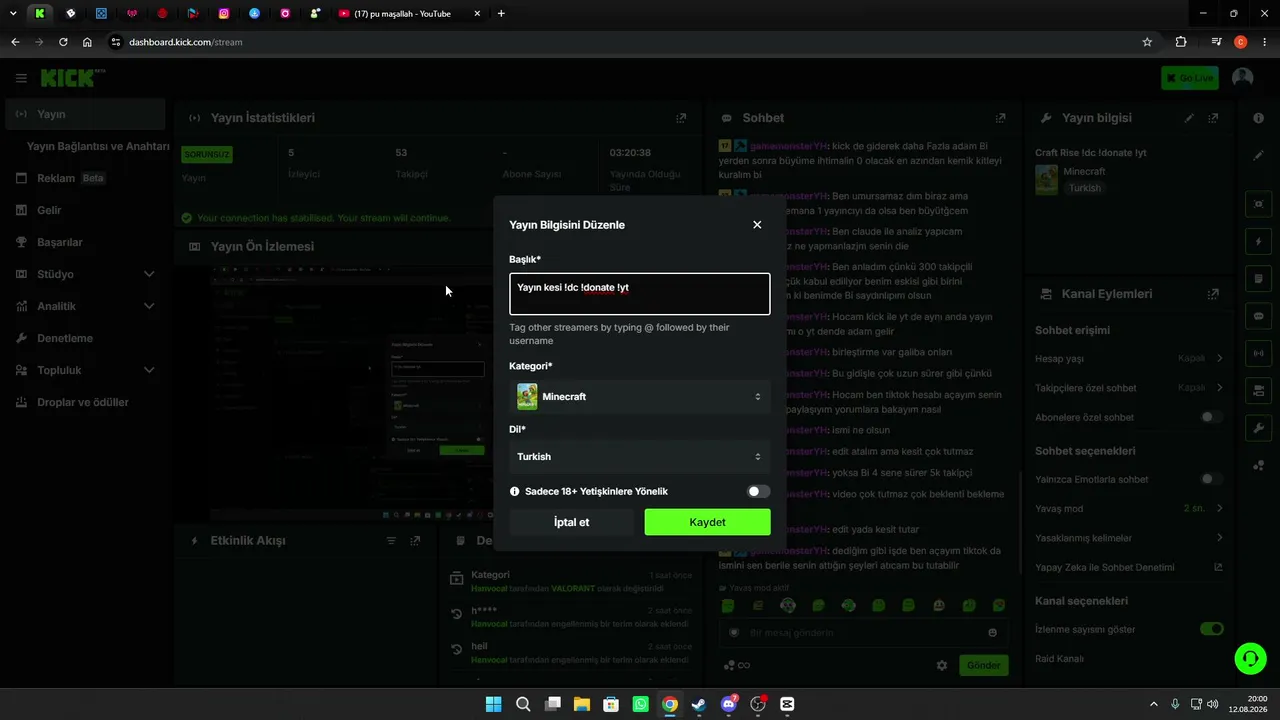
Task: Open Yapay Zeka ile Sohbet Denetimi link
Action: tap(1218, 567)
